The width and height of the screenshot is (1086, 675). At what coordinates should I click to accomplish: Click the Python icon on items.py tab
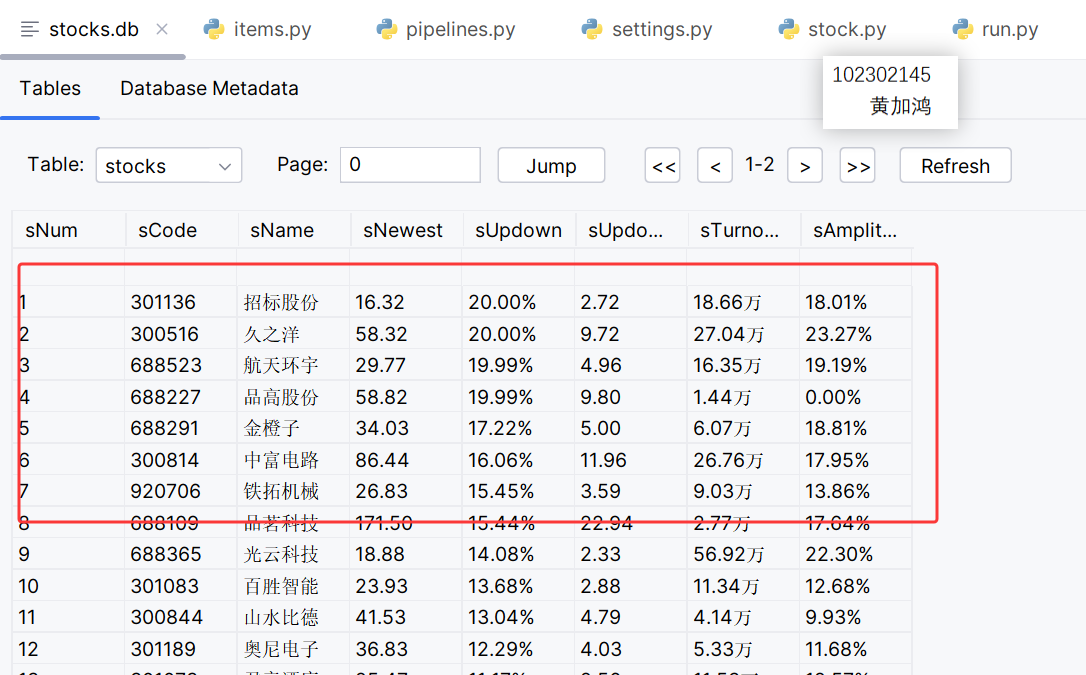click(214, 29)
